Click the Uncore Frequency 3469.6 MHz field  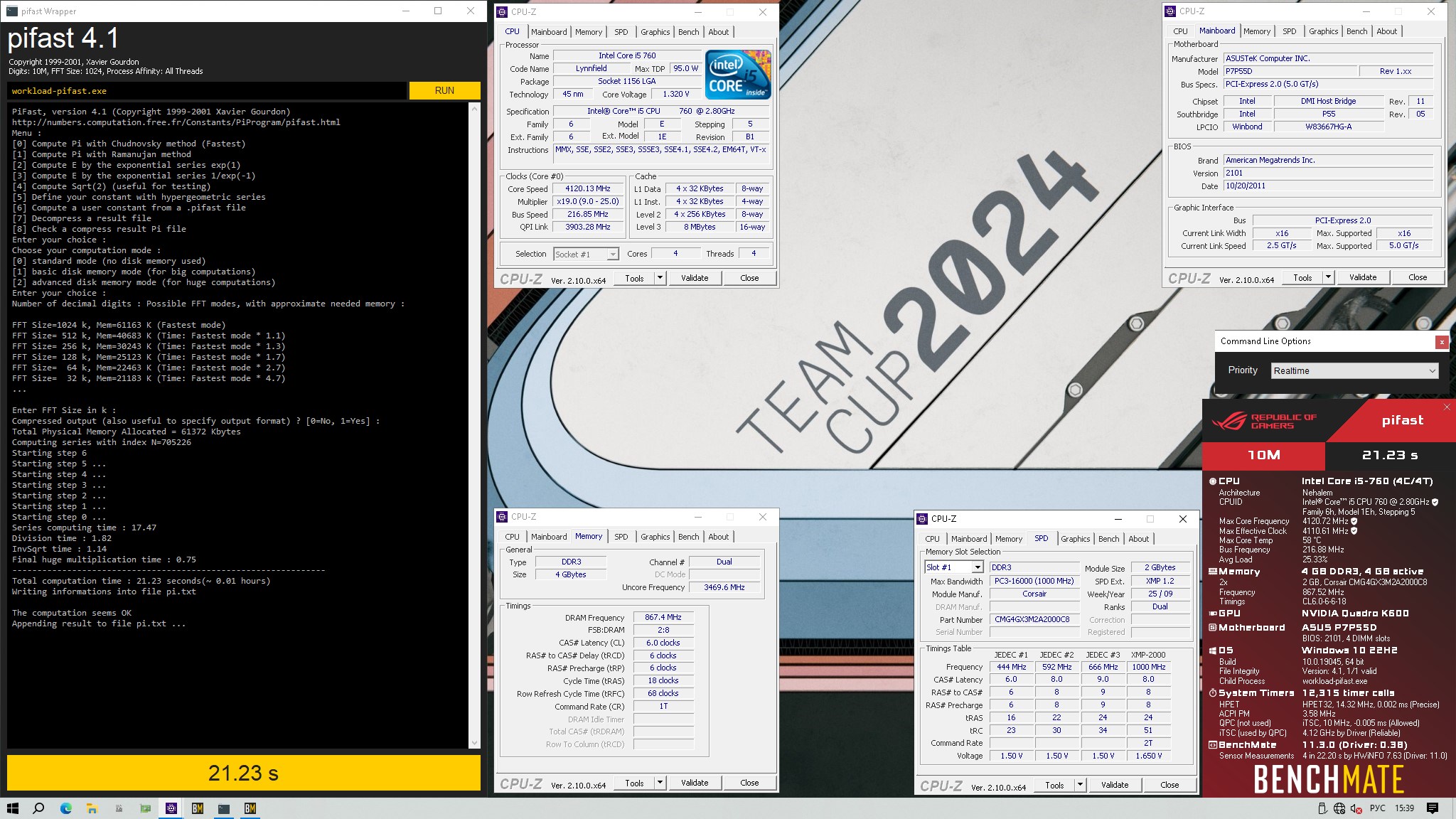[x=724, y=588]
